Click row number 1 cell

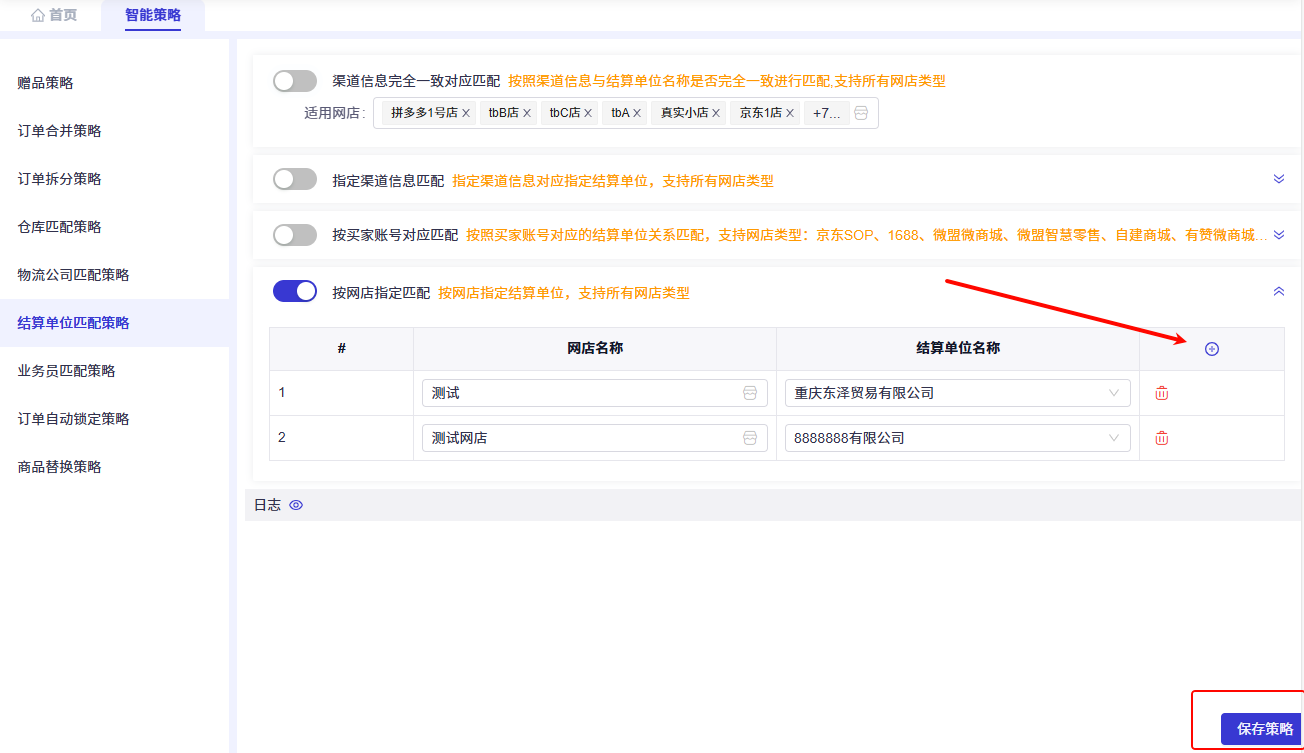coord(342,393)
